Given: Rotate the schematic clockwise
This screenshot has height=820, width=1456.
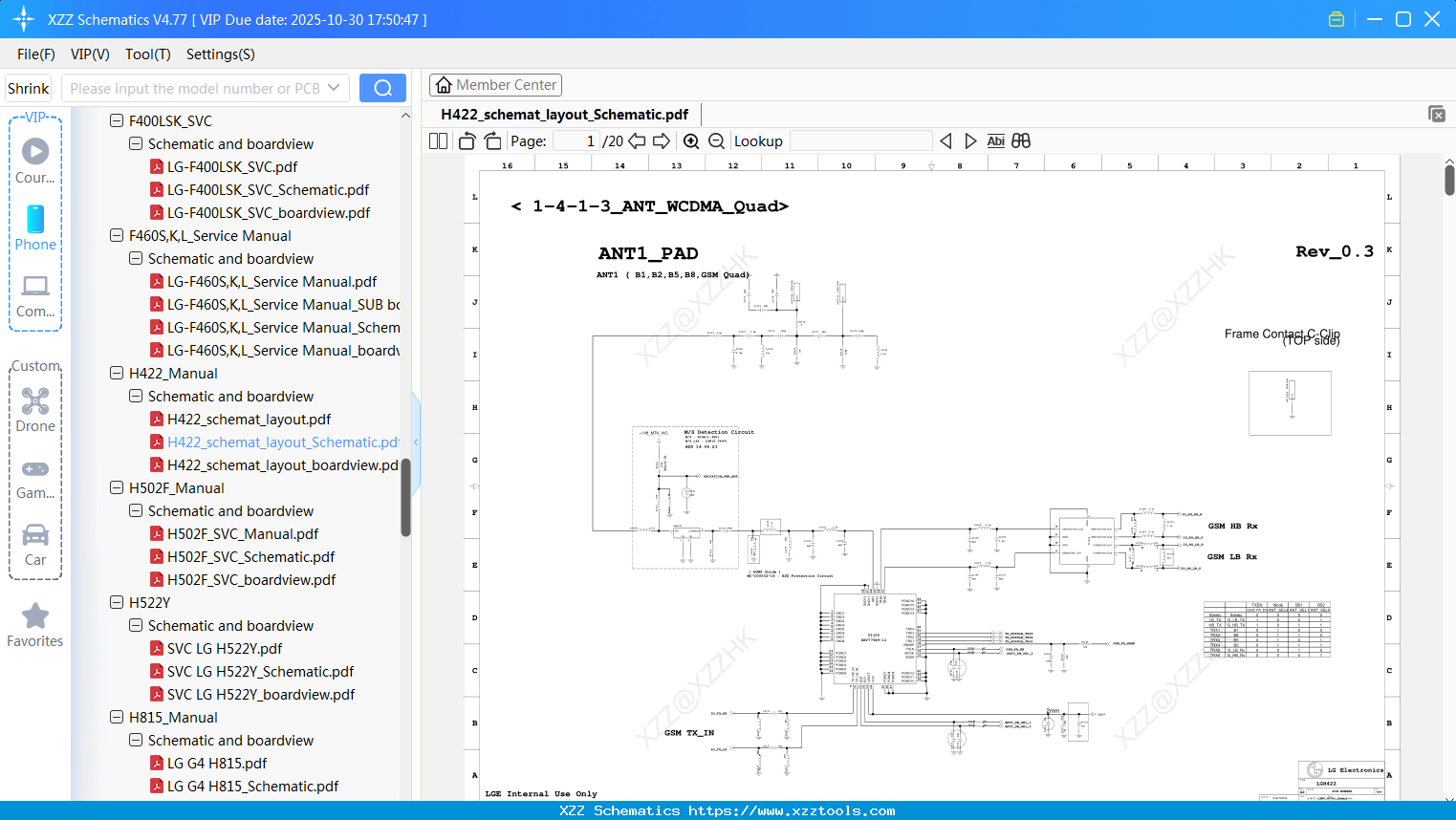Looking at the screenshot, I should pyautogui.click(x=492, y=140).
